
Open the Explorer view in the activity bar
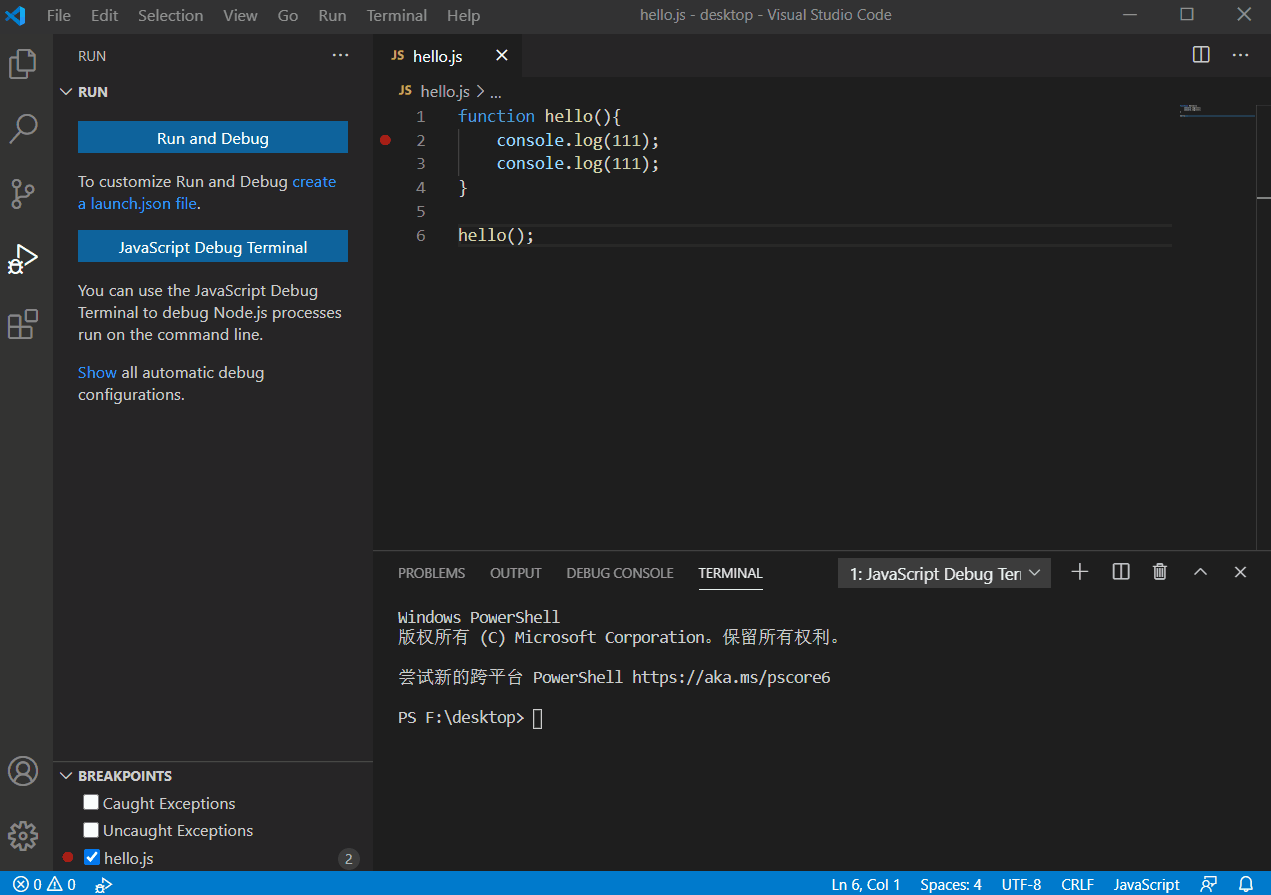pyautogui.click(x=23, y=62)
